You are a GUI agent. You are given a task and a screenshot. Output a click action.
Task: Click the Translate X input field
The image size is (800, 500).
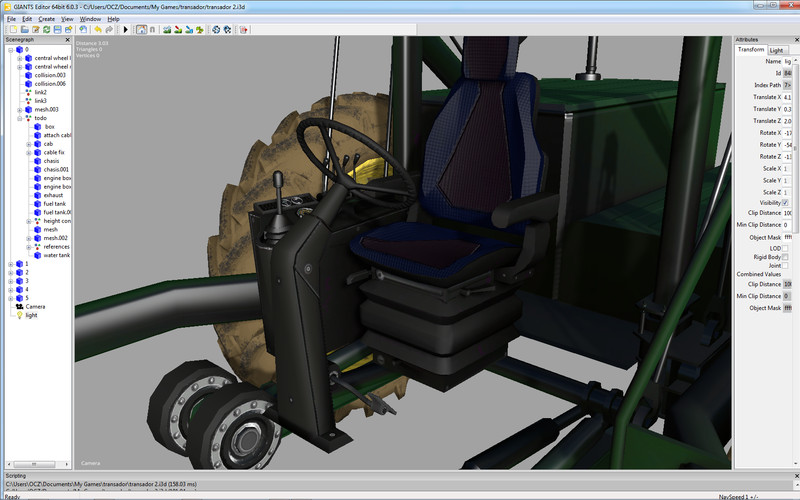788,97
